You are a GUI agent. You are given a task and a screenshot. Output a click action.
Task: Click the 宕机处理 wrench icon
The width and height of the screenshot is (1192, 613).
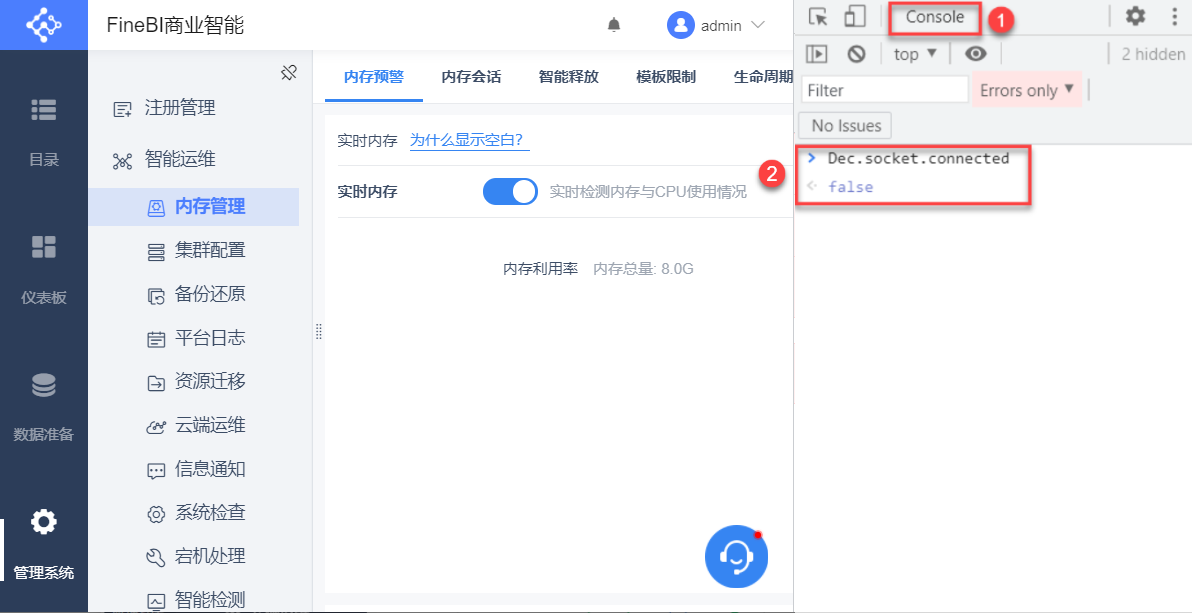point(156,558)
